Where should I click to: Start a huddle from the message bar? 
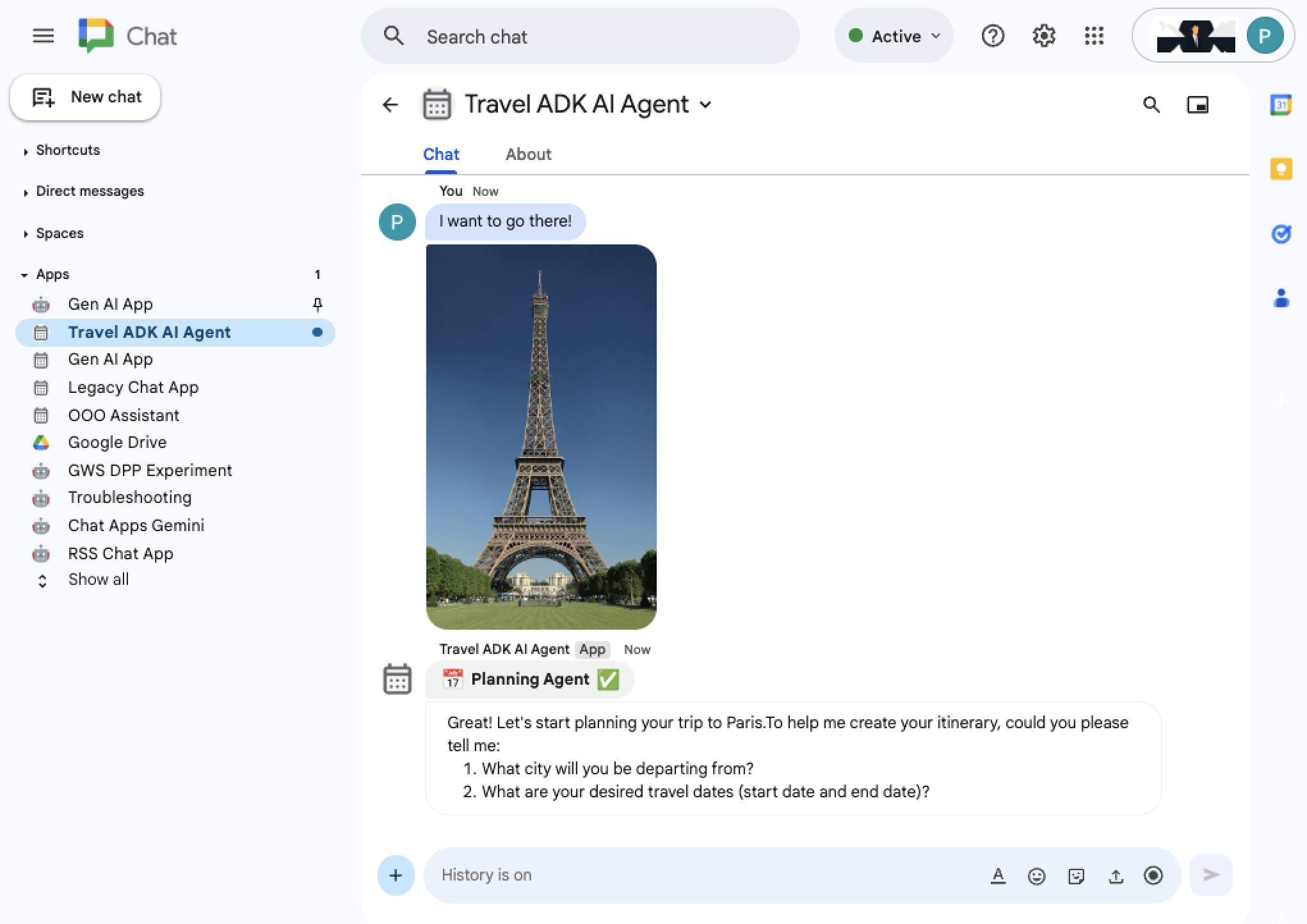pyautogui.click(x=1153, y=875)
